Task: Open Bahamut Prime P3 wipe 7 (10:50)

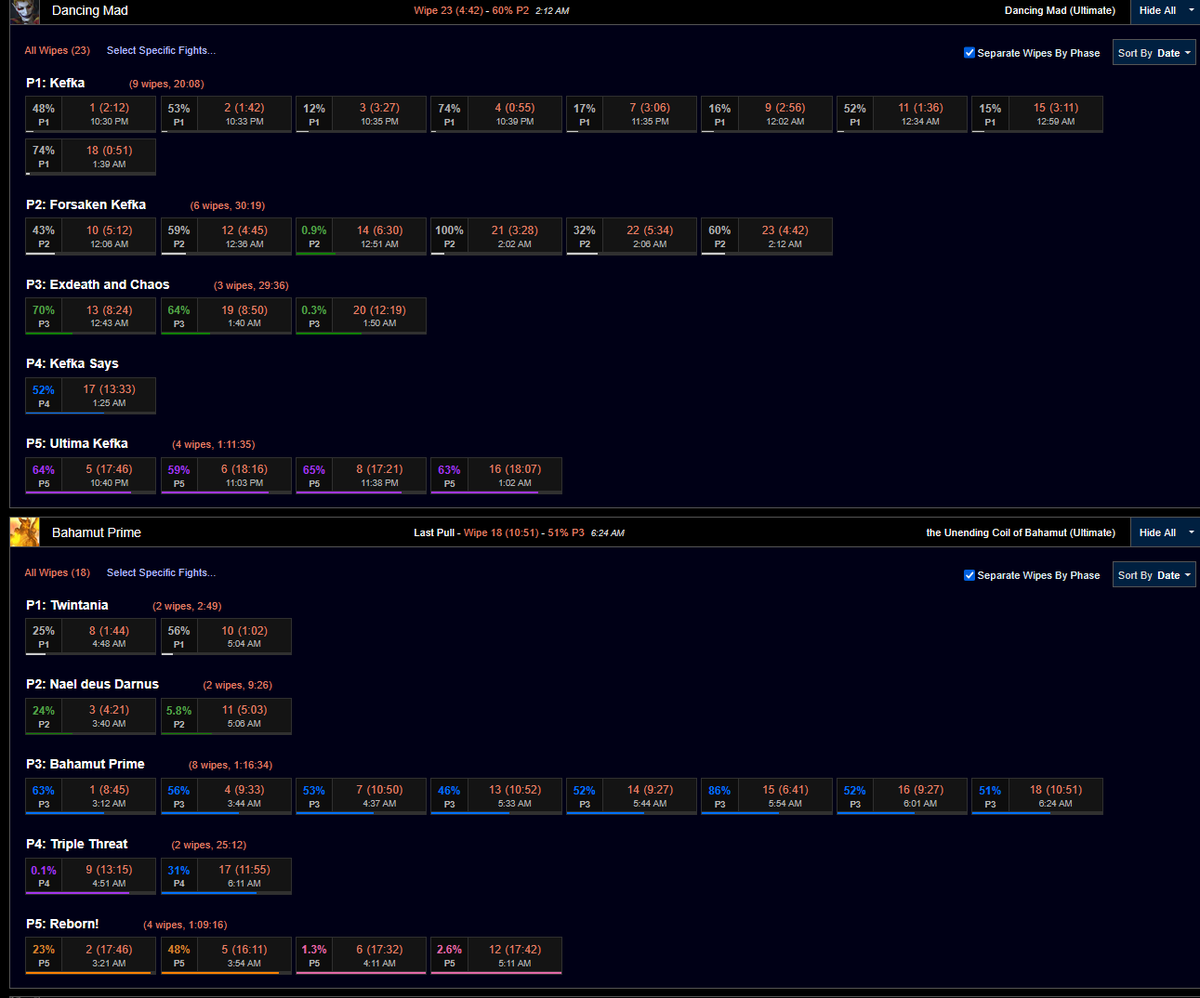Action: 362,796
